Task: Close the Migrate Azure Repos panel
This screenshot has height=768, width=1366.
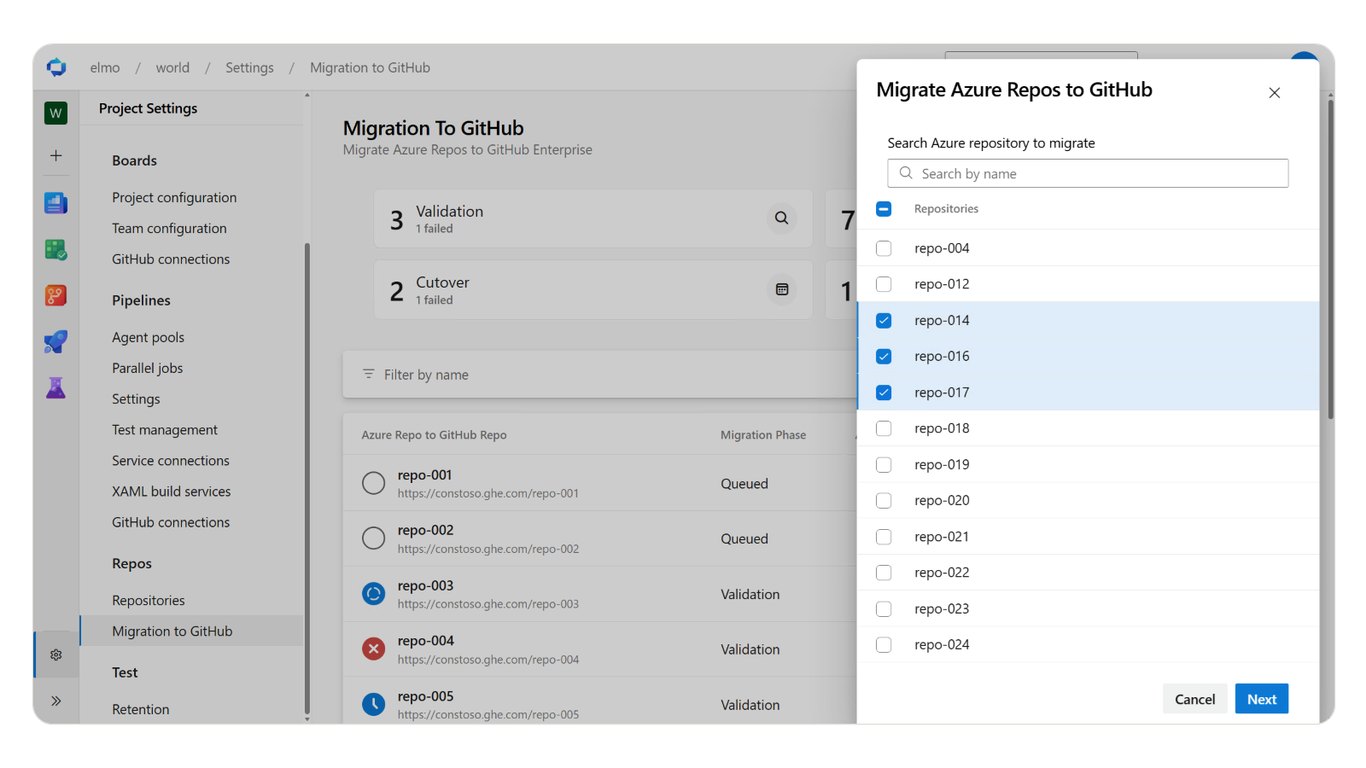Action: [1274, 93]
